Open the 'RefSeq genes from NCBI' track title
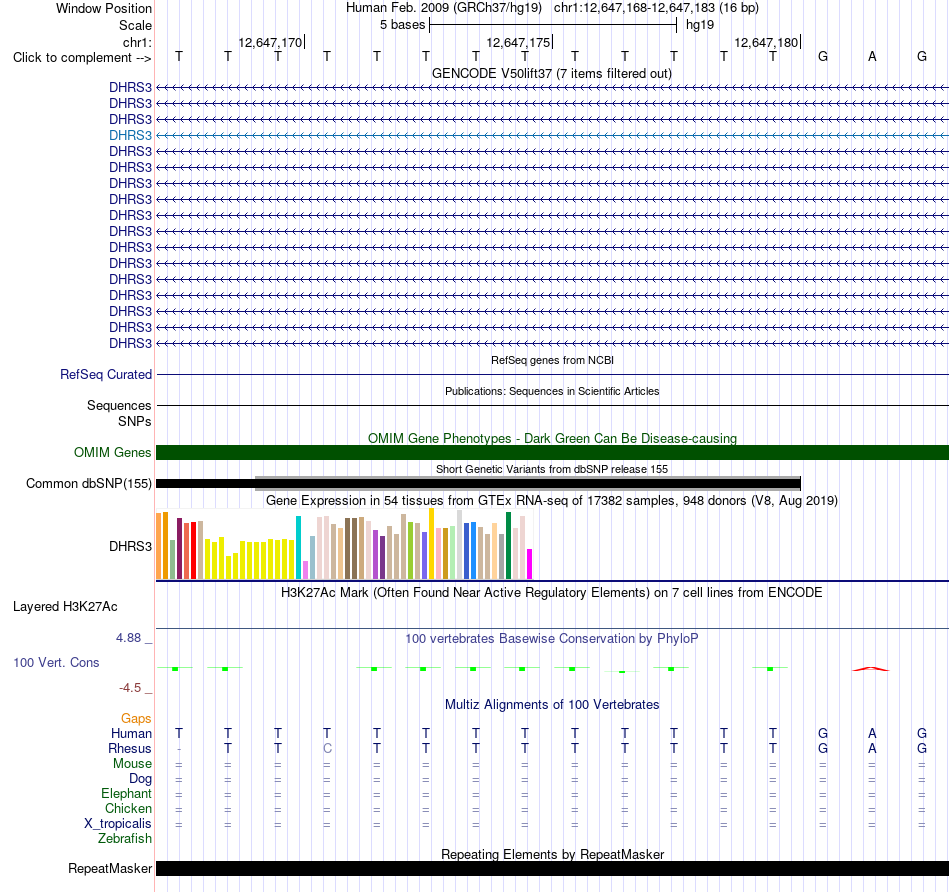 pos(553,360)
